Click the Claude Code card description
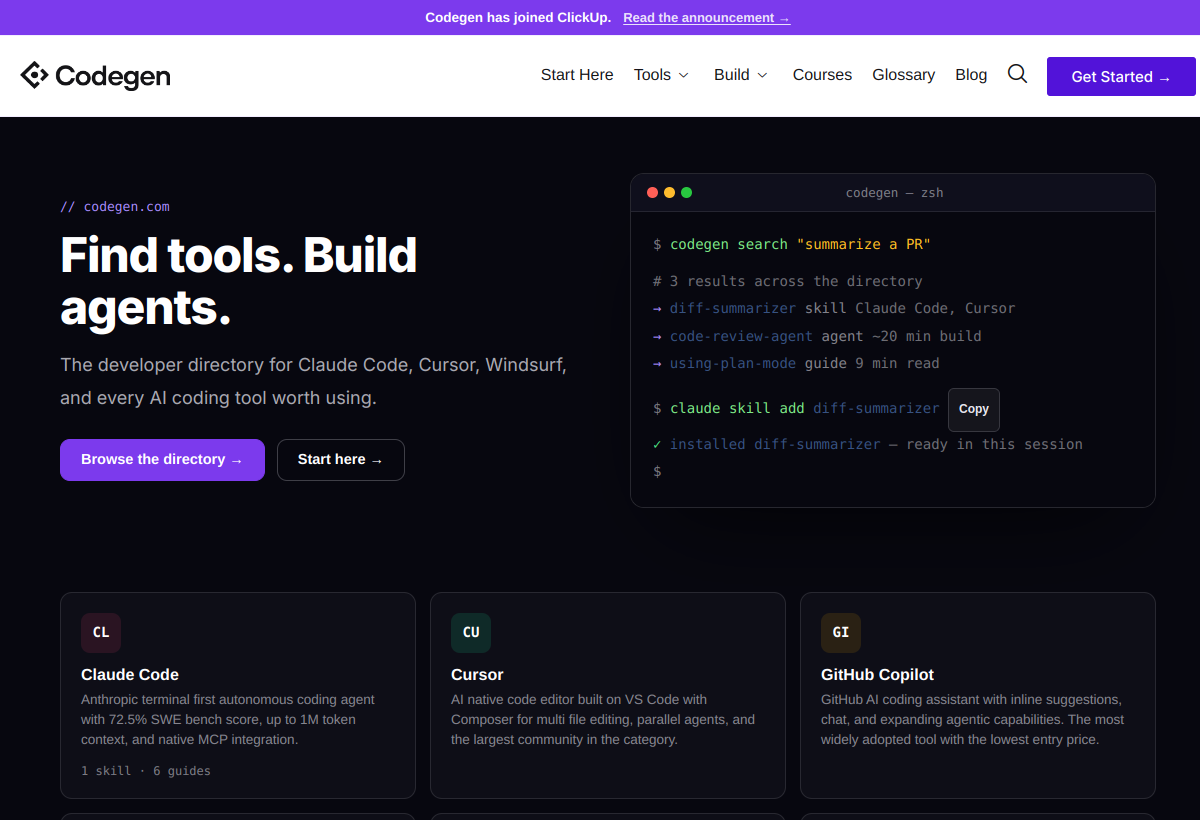1200x820 pixels. pos(228,720)
